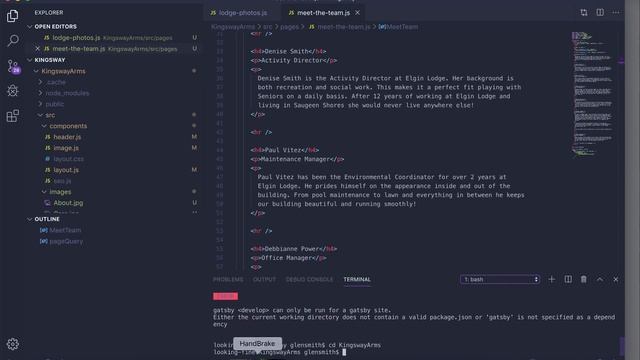
Task: Click the Denise Smith heading line
Action: point(289,51)
